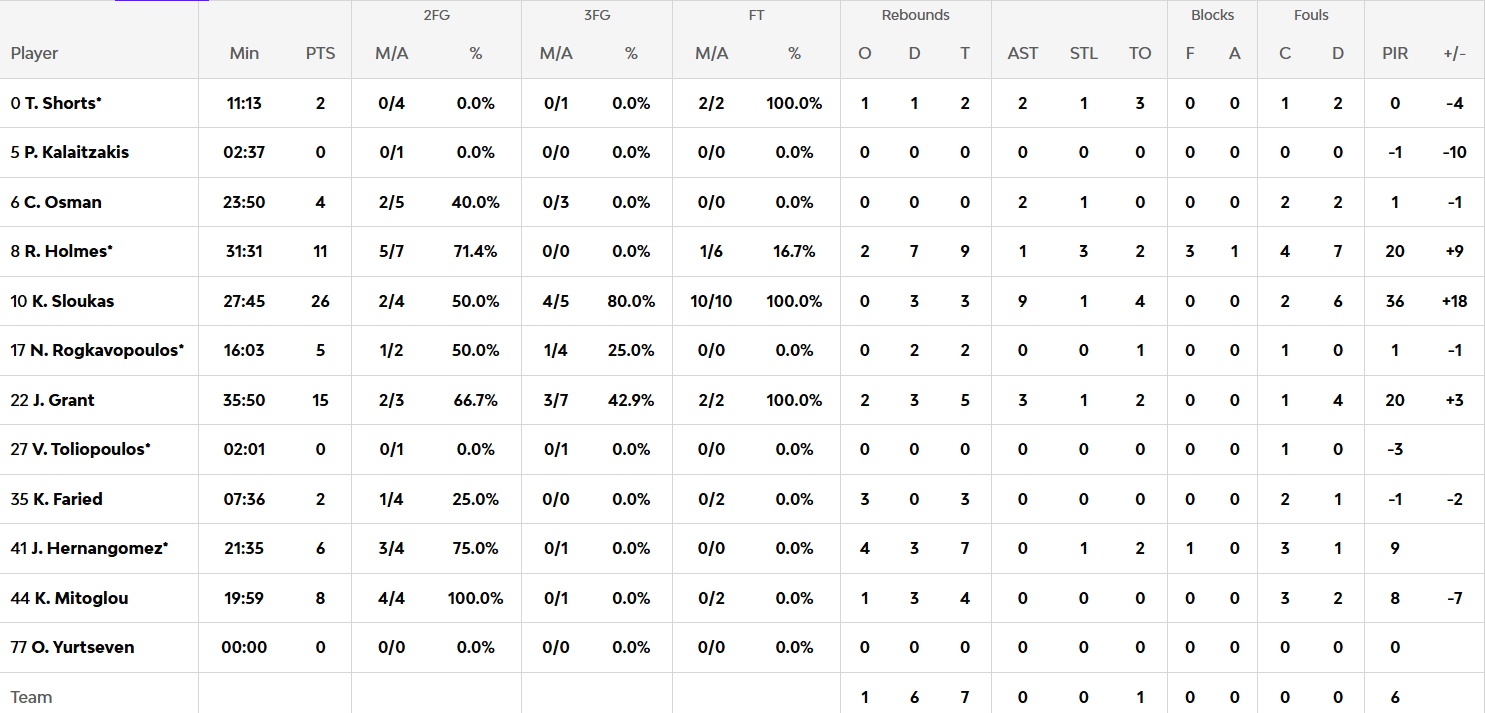
Task: Sort by the AST column header
Action: (1022, 54)
